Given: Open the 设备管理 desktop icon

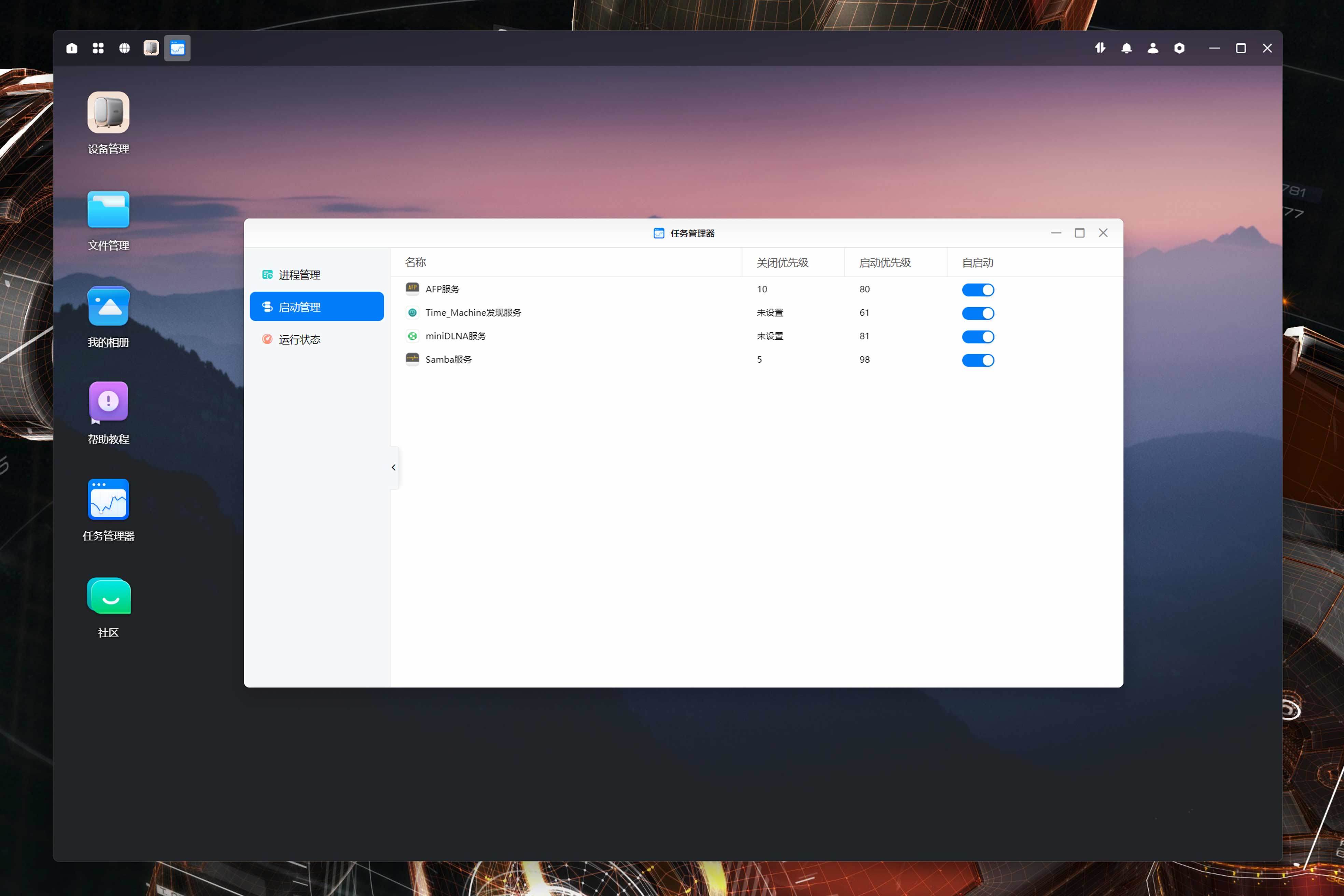Looking at the screenshot, I should click(x=108, y=113).
